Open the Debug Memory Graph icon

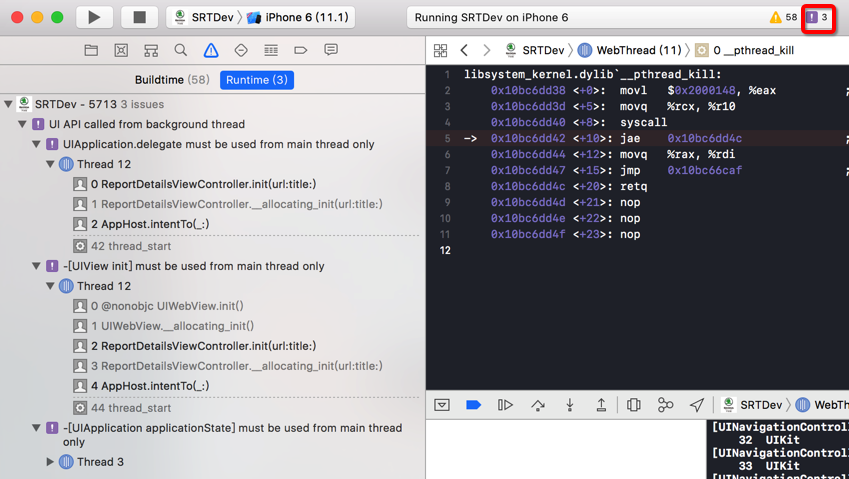point(665,405)
